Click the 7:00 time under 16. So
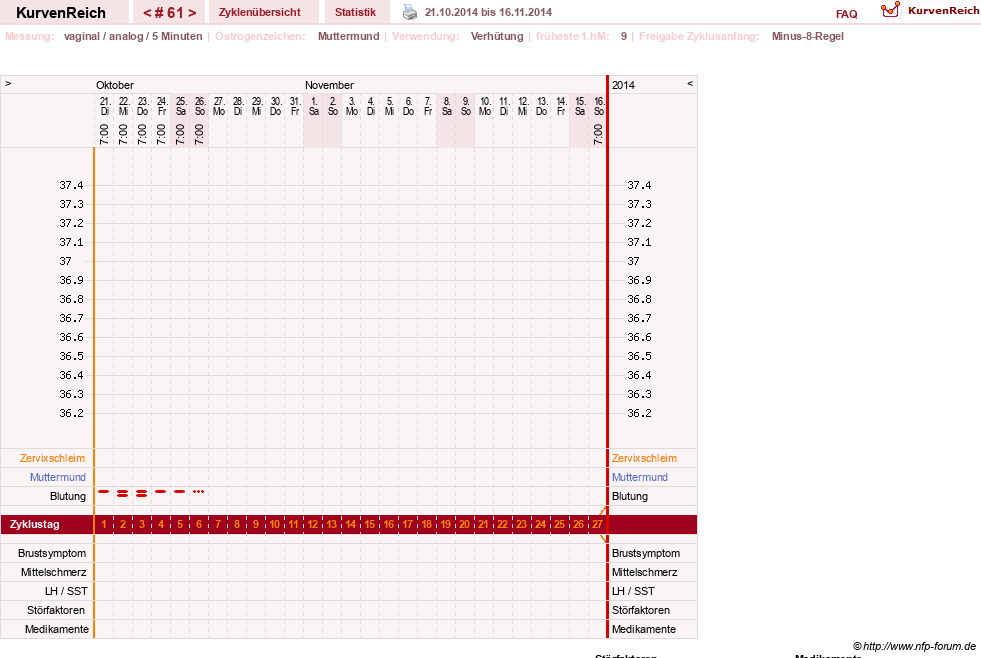This screenshot has width=981, height=658. tap(598, 134)
